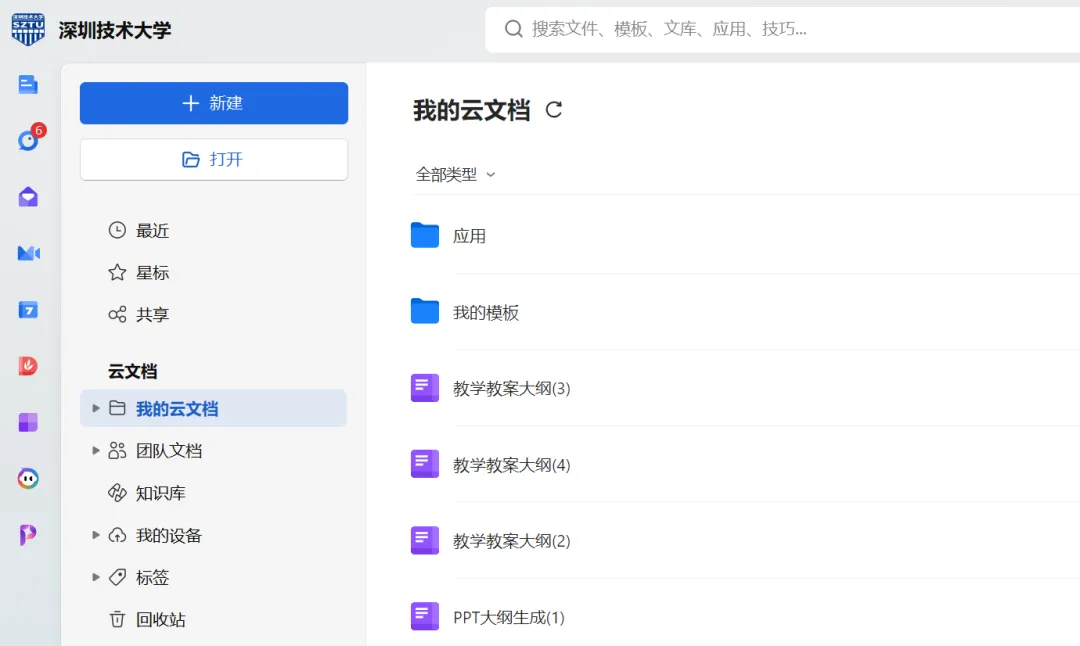1080x646 pixels.
Task: Open chat messages with 6 badge
Action: [28, 141]
